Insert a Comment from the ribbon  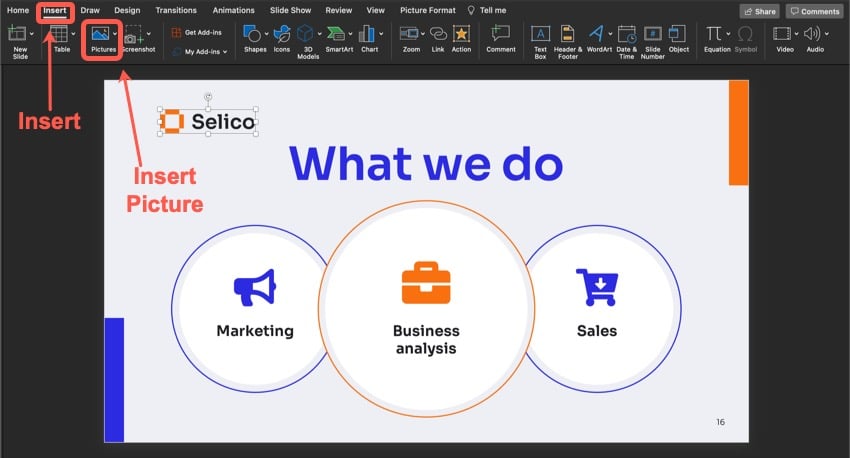pyautogui.click(x=500, y=35)
